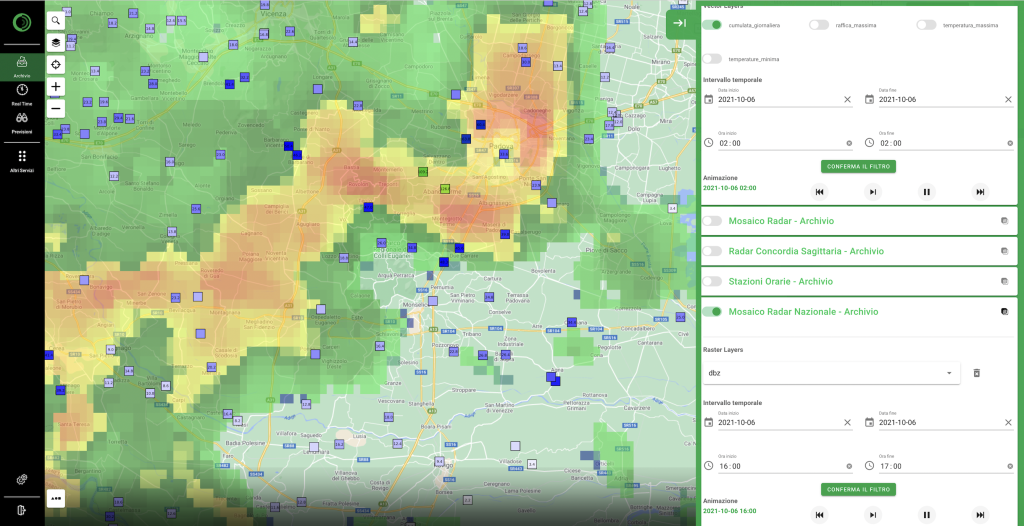The image size is (1024, 526).
Task: Pause animation in 02:00 section
Action: [926, 192]
